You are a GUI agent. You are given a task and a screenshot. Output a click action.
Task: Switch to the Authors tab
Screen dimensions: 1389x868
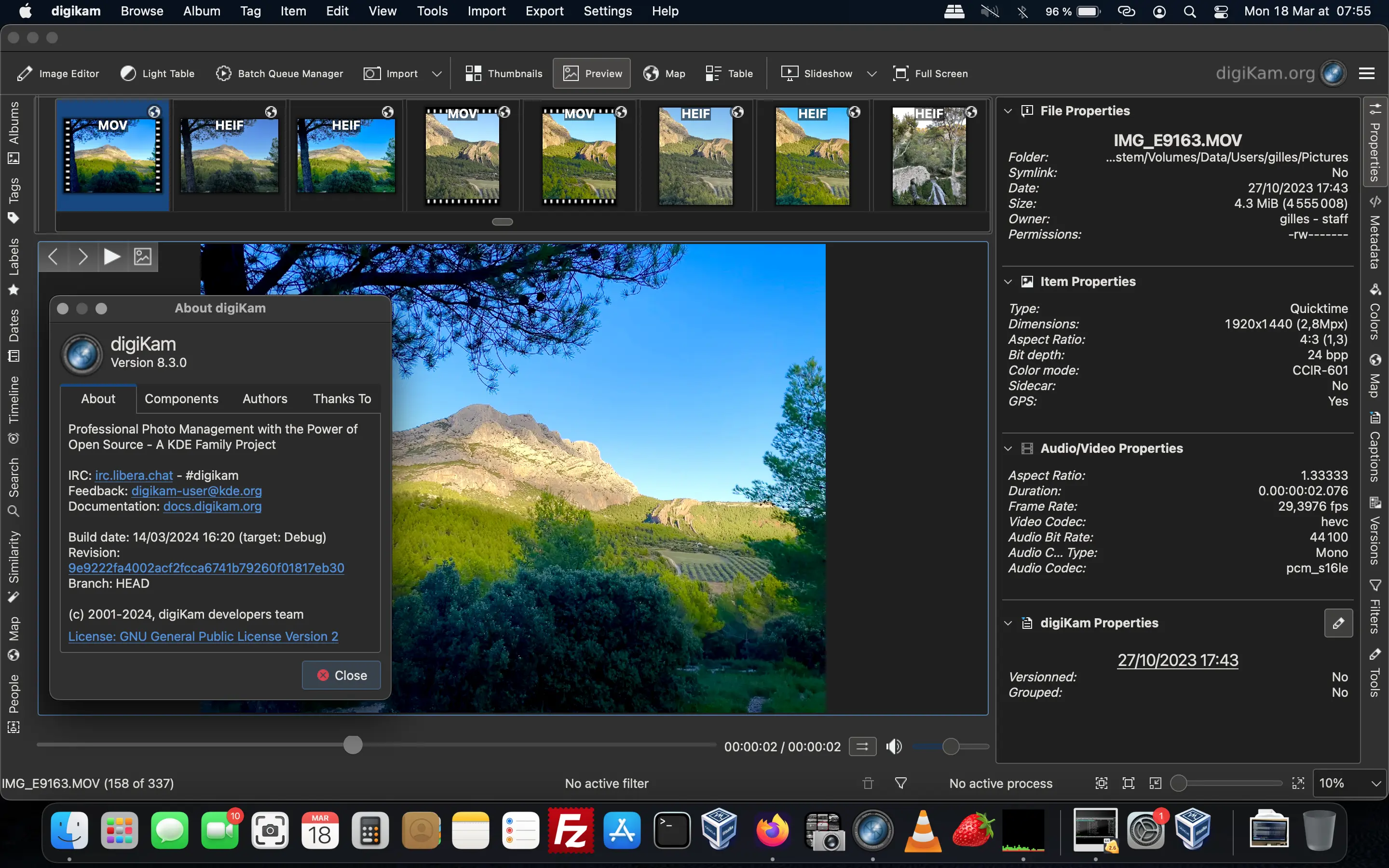(x=265, y=398)
